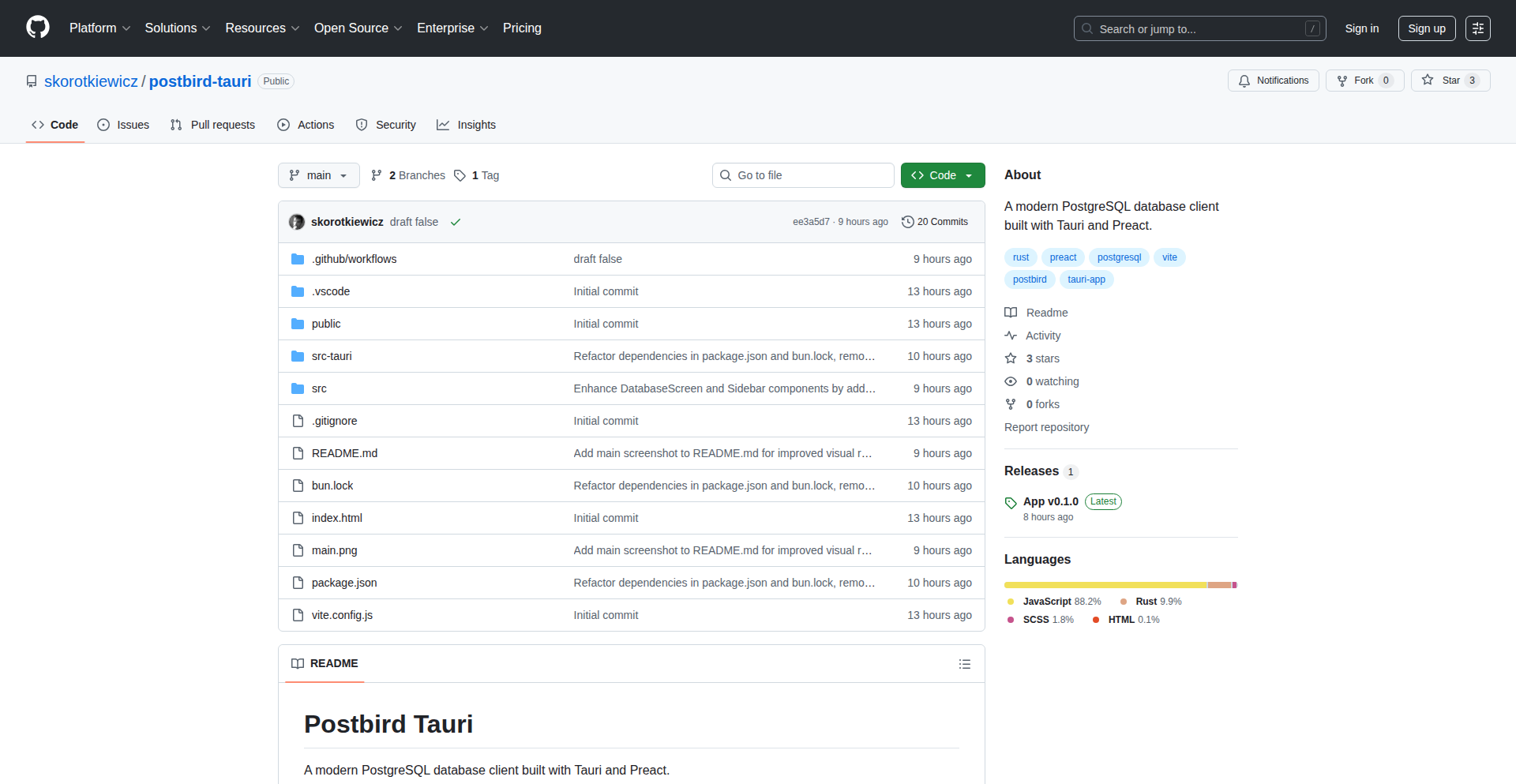Screen dimensions: 1516x784
Task: Open the green Code dropdown button
Action: coord(943,175)
